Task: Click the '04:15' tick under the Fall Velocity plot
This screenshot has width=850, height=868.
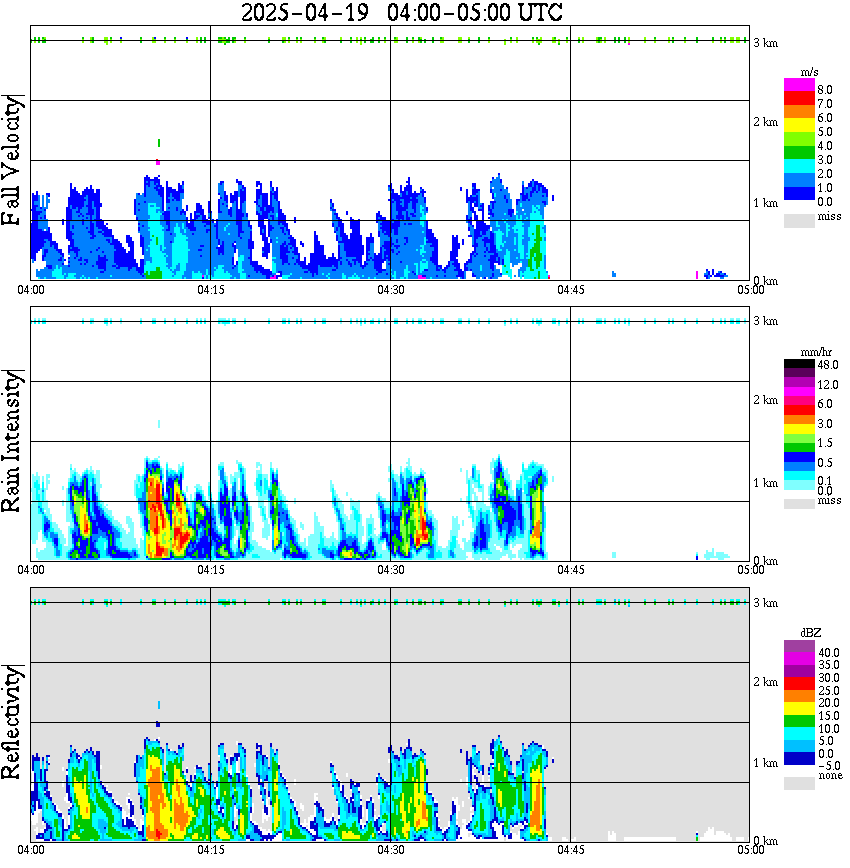Action: tap(211, 290)
